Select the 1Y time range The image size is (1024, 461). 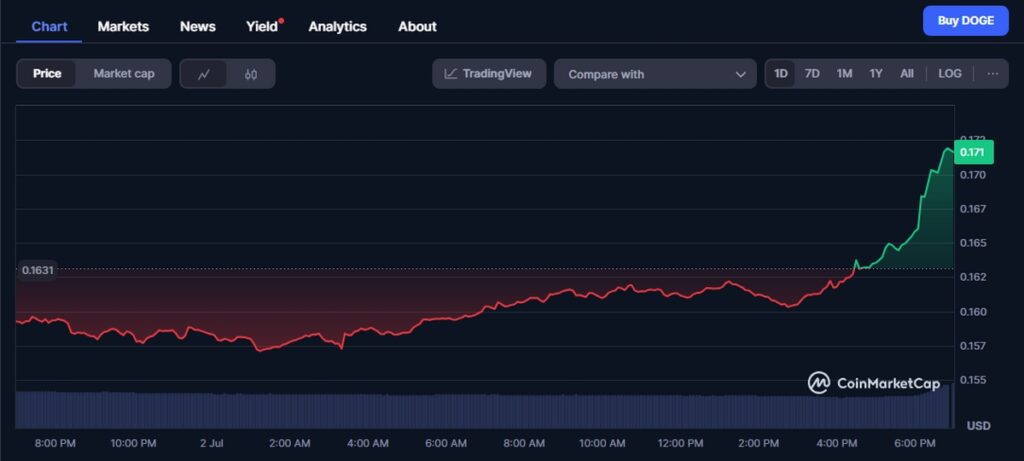[x=876, y=74]
